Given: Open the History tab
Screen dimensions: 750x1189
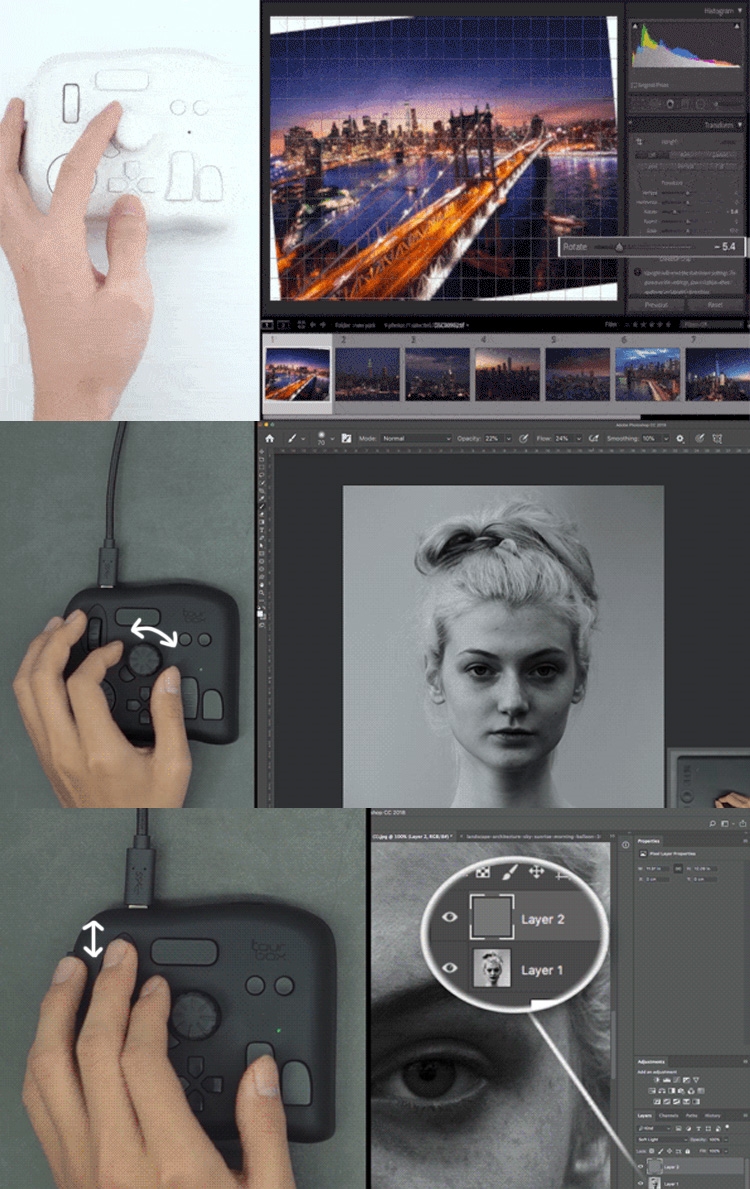Looking at the screenshot, I should (x=712, y=1115).
